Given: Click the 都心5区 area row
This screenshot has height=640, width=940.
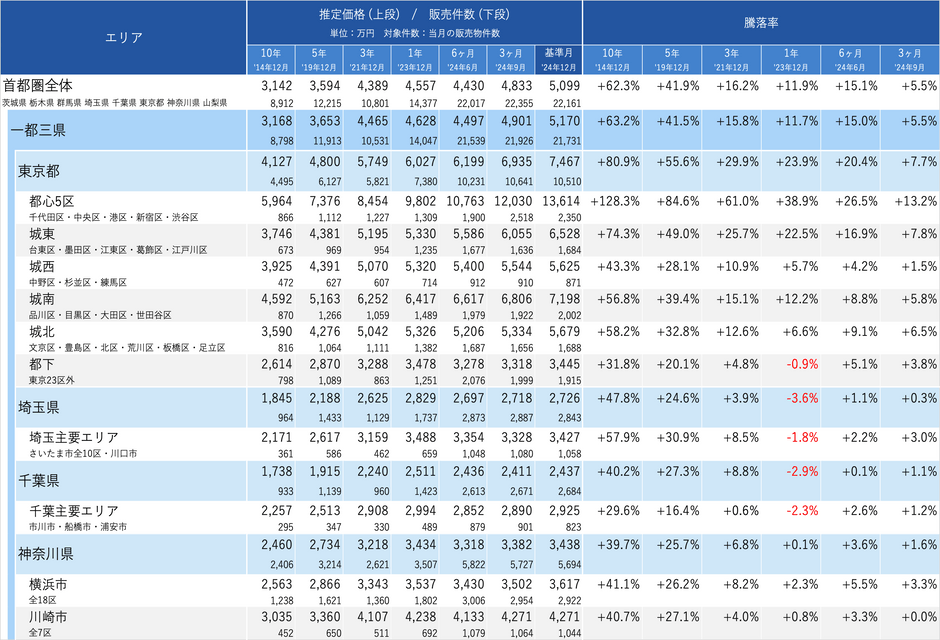Looking at the screenshot, I should pyautogui.click(x=477, y=207).
